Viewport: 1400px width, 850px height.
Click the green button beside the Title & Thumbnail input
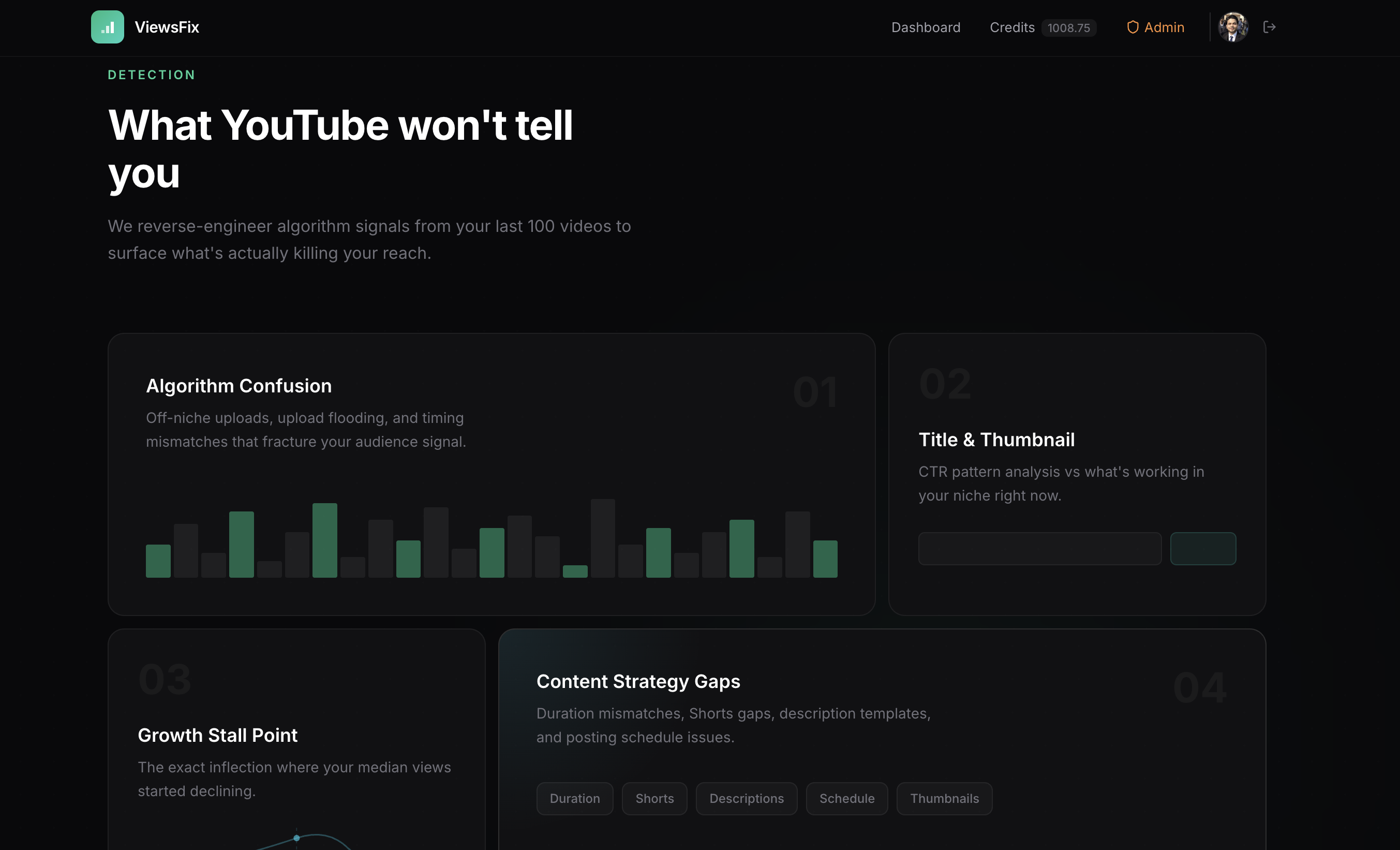[x=1203, y=549]
